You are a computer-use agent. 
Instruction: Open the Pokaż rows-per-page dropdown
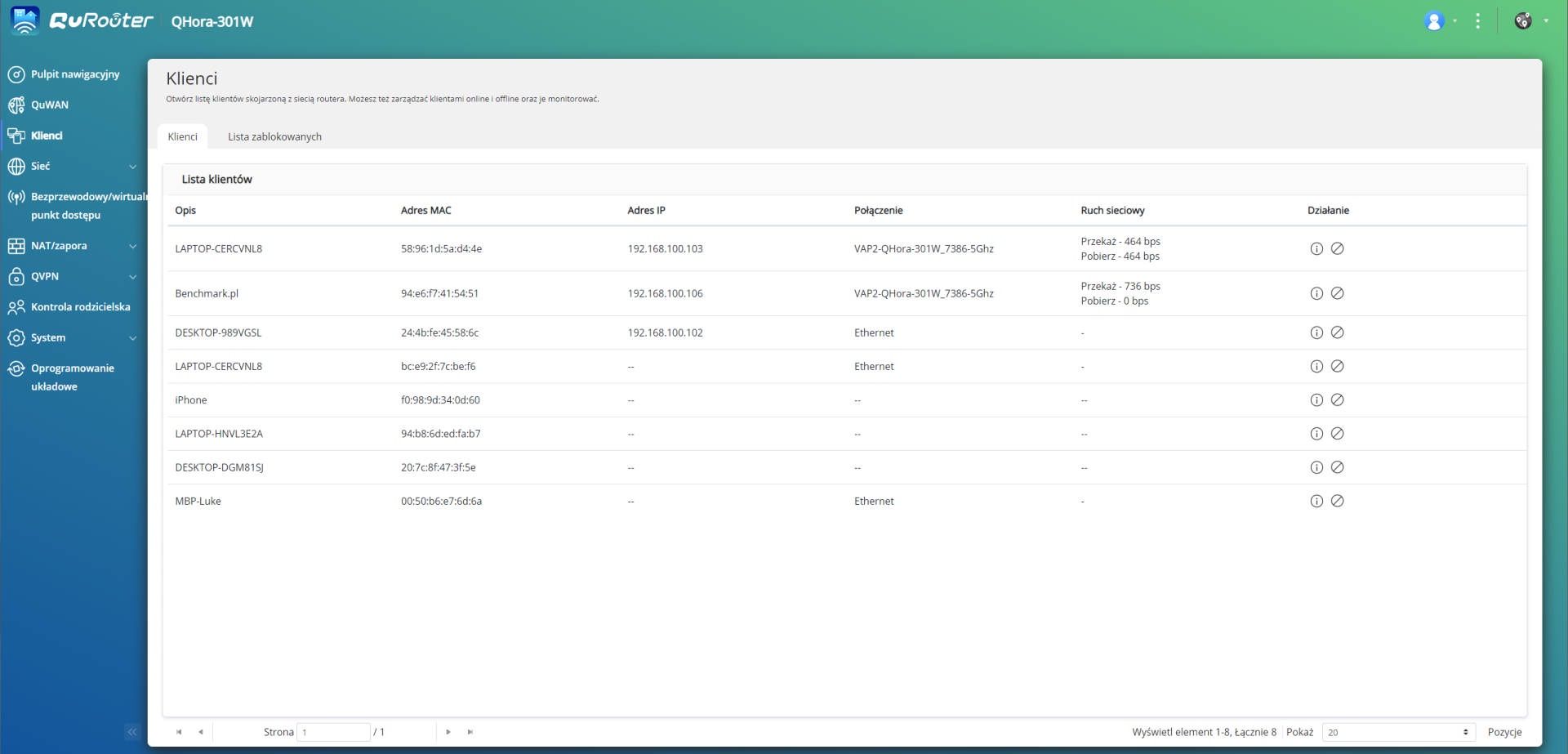[1398, 732]
